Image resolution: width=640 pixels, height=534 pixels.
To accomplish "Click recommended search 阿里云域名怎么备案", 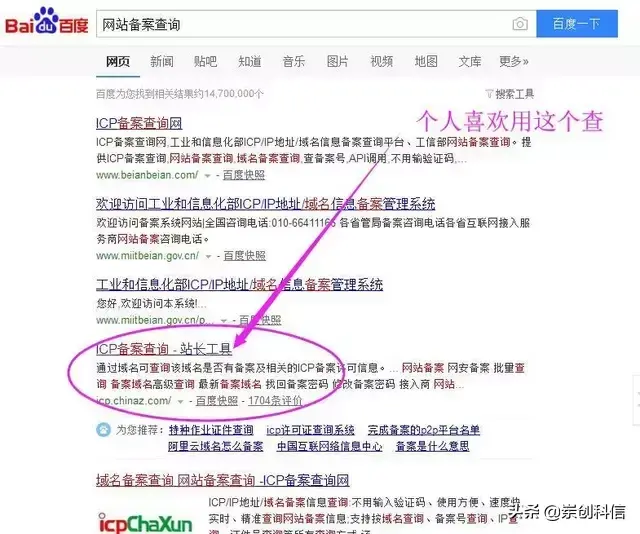I will [x=216, y=446].
